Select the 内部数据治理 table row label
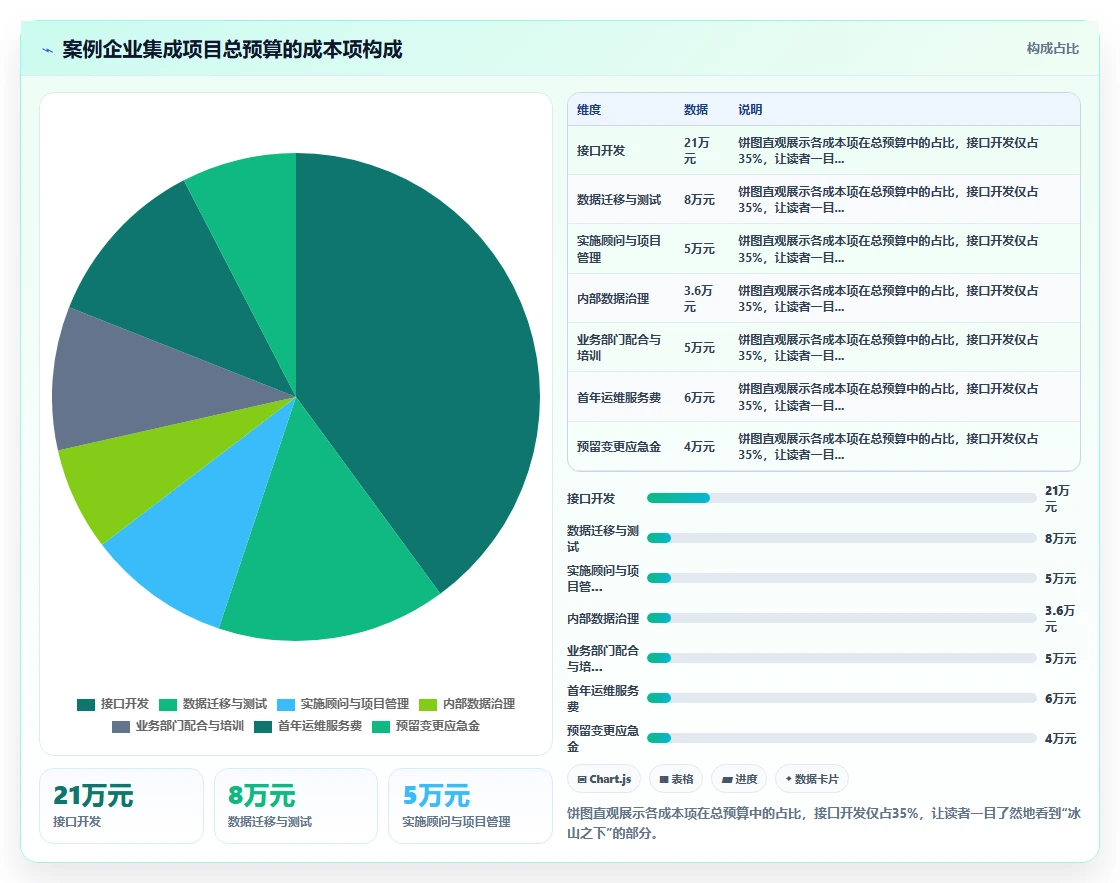The height and width of the screenshot is (883, 1120). [614, 299]
